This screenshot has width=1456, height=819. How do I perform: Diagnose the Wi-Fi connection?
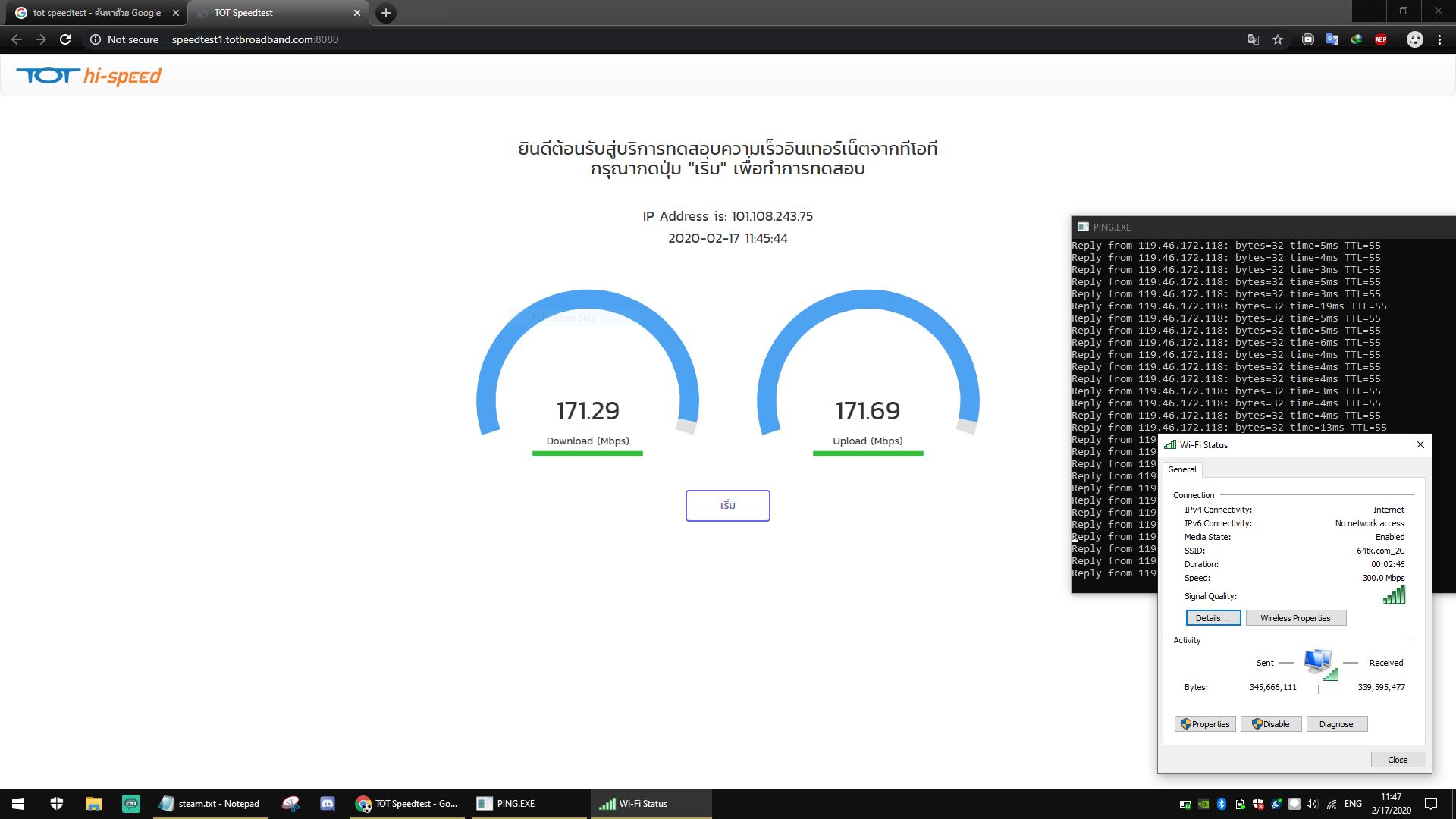[1336, 724]
